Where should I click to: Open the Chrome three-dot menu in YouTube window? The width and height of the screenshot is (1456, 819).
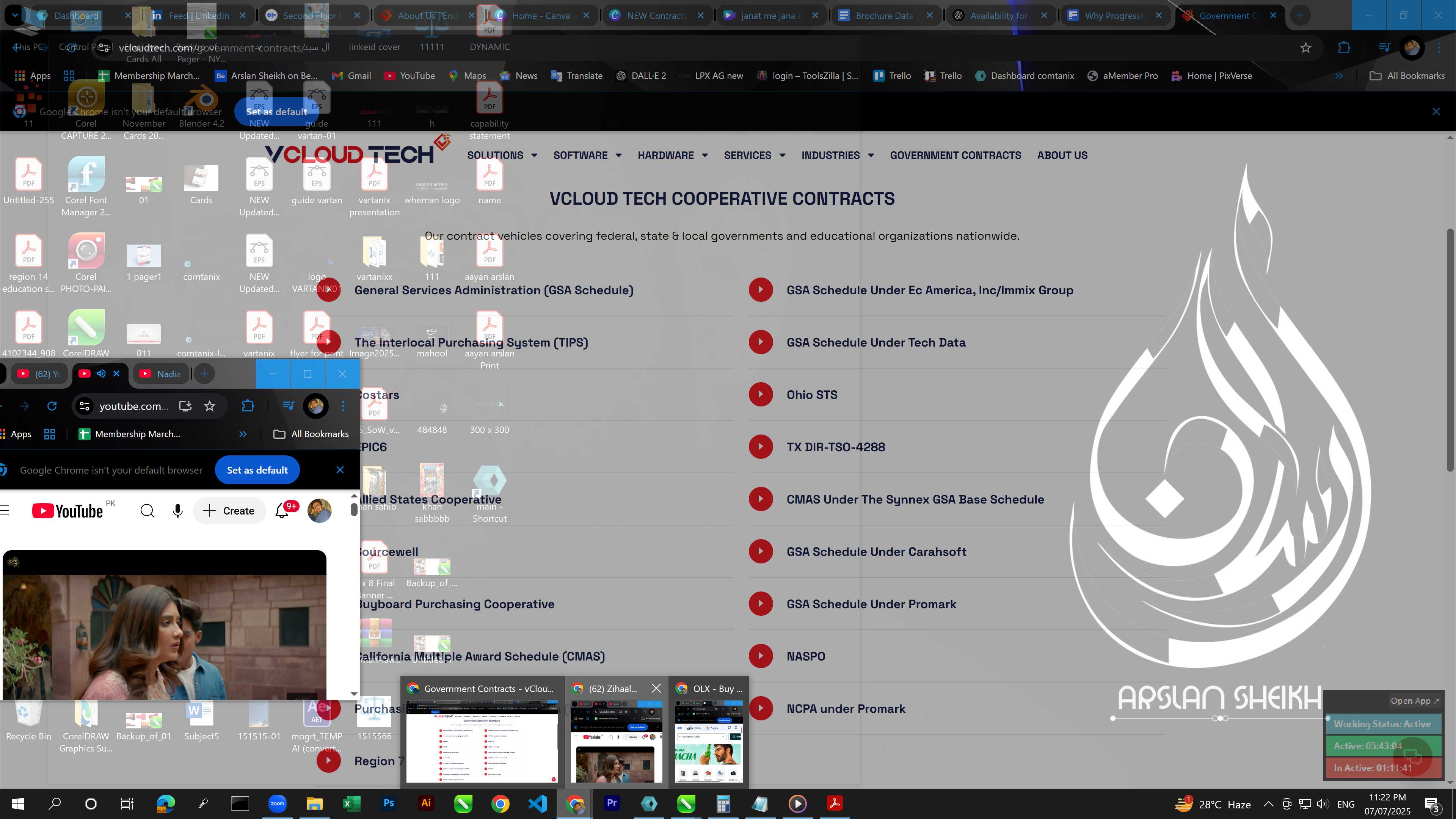pyautogui.click(x=342, y=406)
